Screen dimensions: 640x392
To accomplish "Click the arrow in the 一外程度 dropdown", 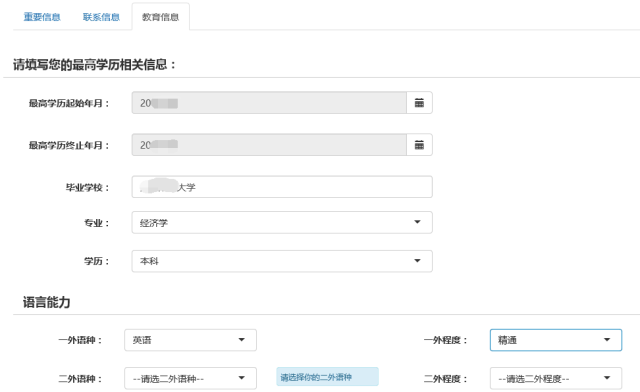I will pos(607,340).
